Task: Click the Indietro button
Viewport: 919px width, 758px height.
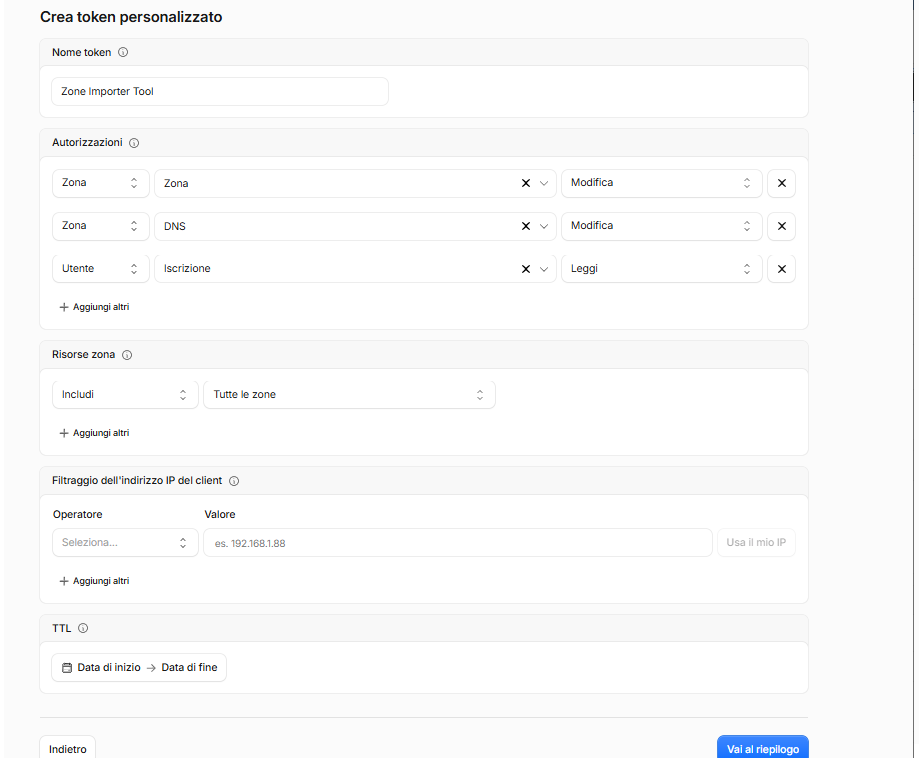Action: coord(67,749)
